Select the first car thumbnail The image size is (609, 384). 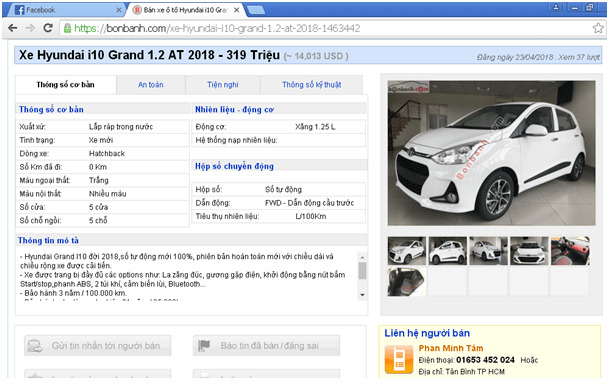tap(407, 251)
